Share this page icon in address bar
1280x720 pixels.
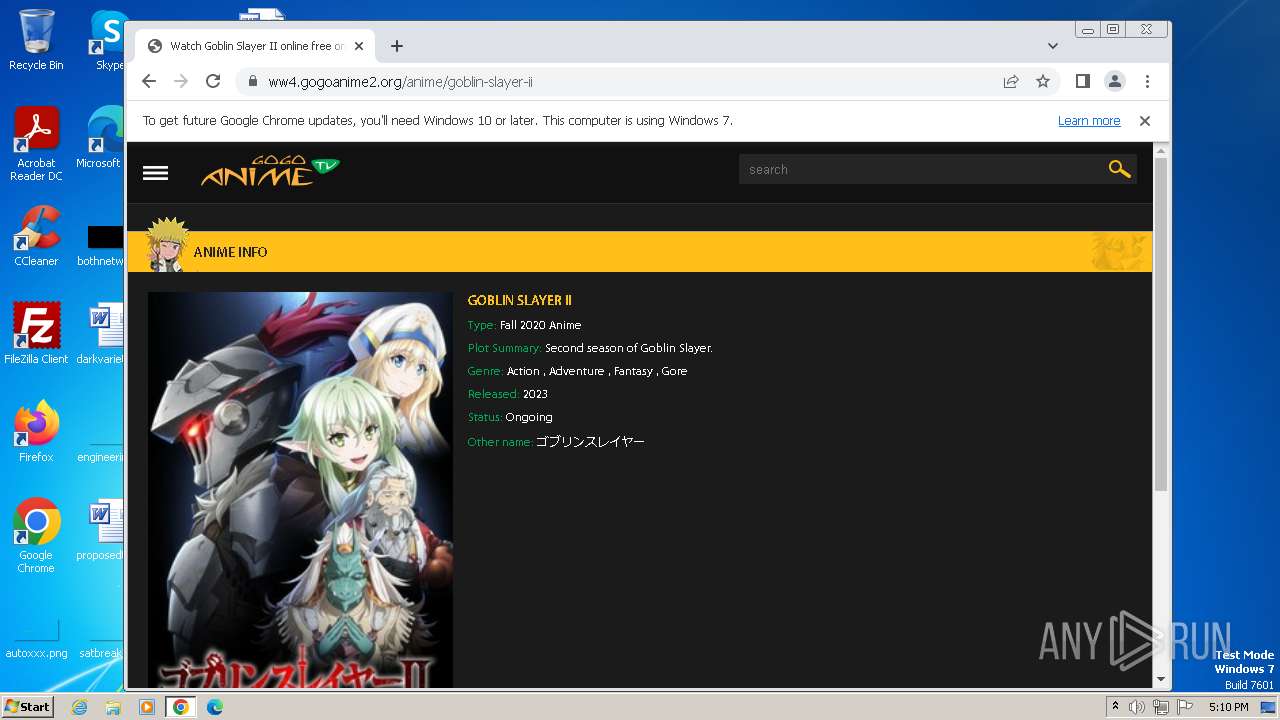[x=1011, y=81]
